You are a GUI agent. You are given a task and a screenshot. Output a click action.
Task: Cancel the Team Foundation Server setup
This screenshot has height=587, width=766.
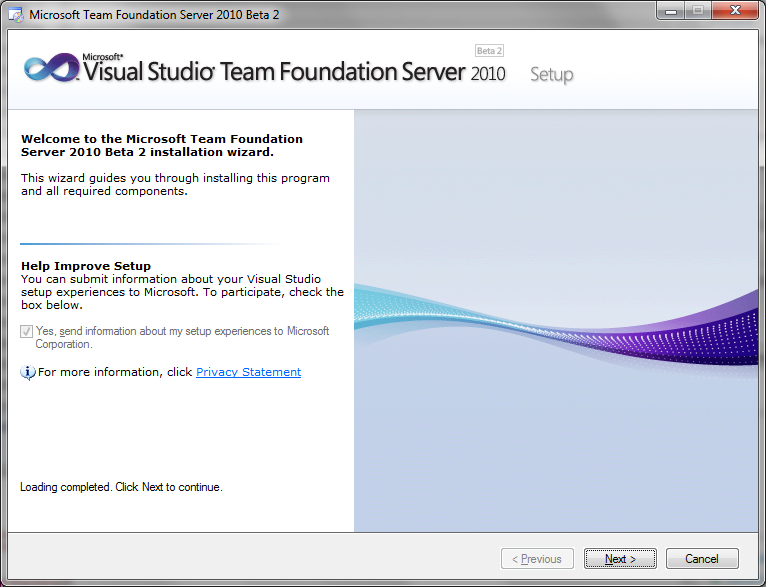coord(702,558)
